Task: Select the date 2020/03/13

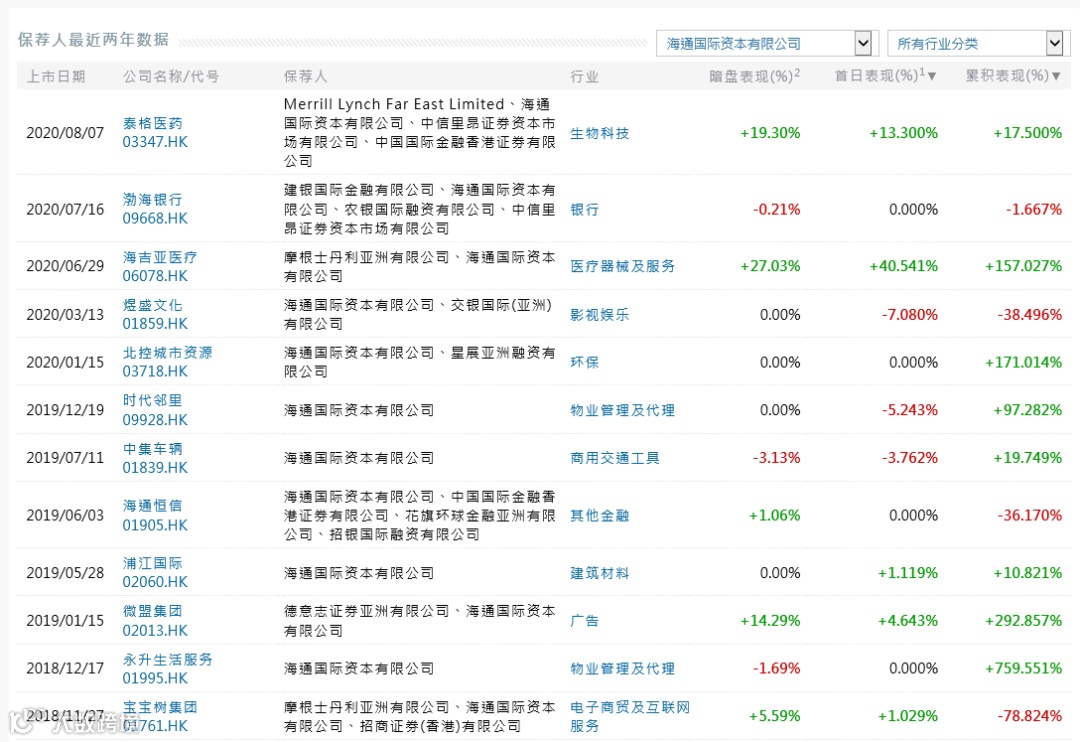Action: click(x=65, y=315)
